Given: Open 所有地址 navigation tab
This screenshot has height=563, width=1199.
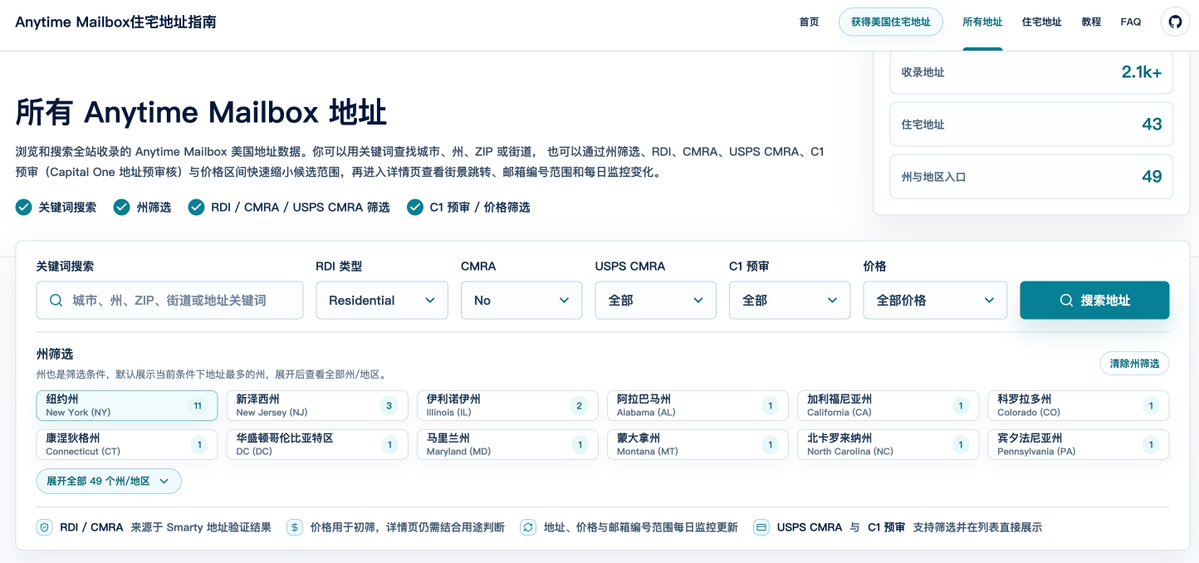Looking at the screenshot, I should [x=983, y=22].
